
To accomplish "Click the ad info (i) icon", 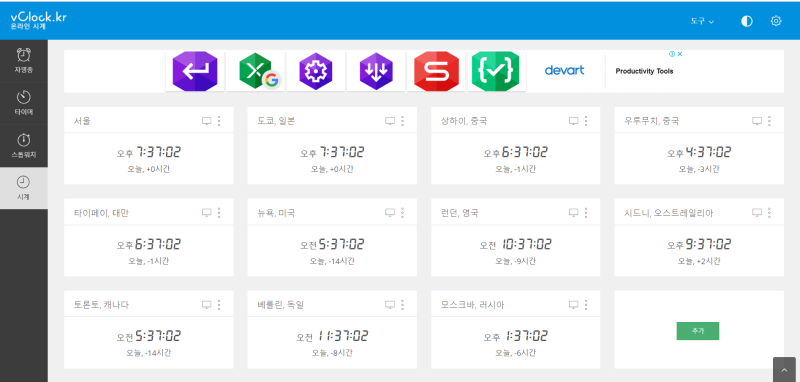I will 672,54.
